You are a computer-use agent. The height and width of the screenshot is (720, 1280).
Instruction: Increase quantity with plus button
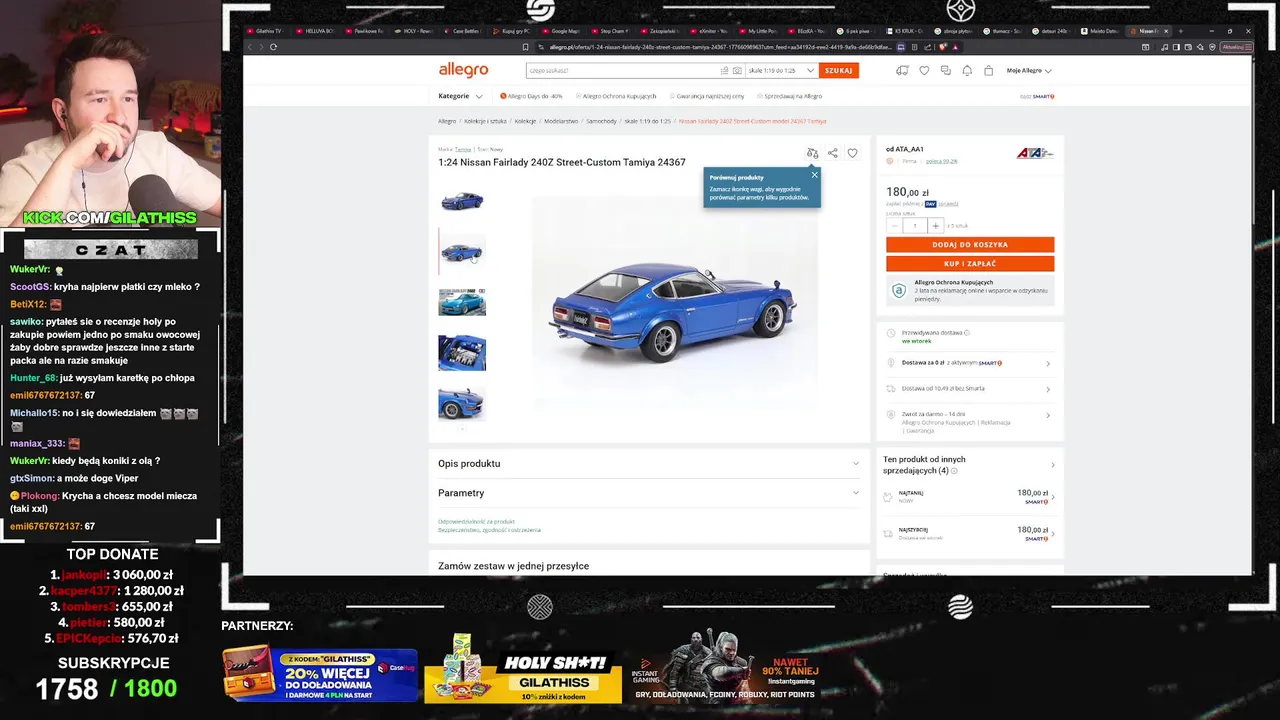(936, 226)
